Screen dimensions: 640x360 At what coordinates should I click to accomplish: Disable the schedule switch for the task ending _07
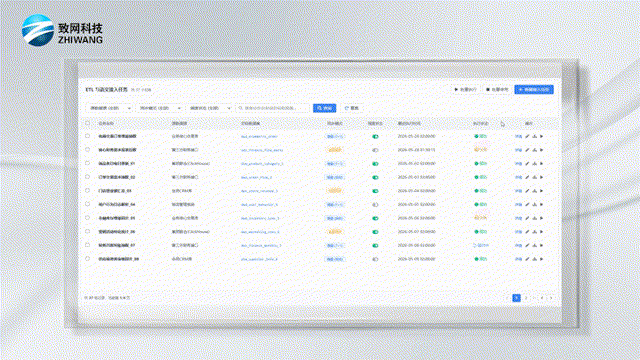[x=376, y=246]
